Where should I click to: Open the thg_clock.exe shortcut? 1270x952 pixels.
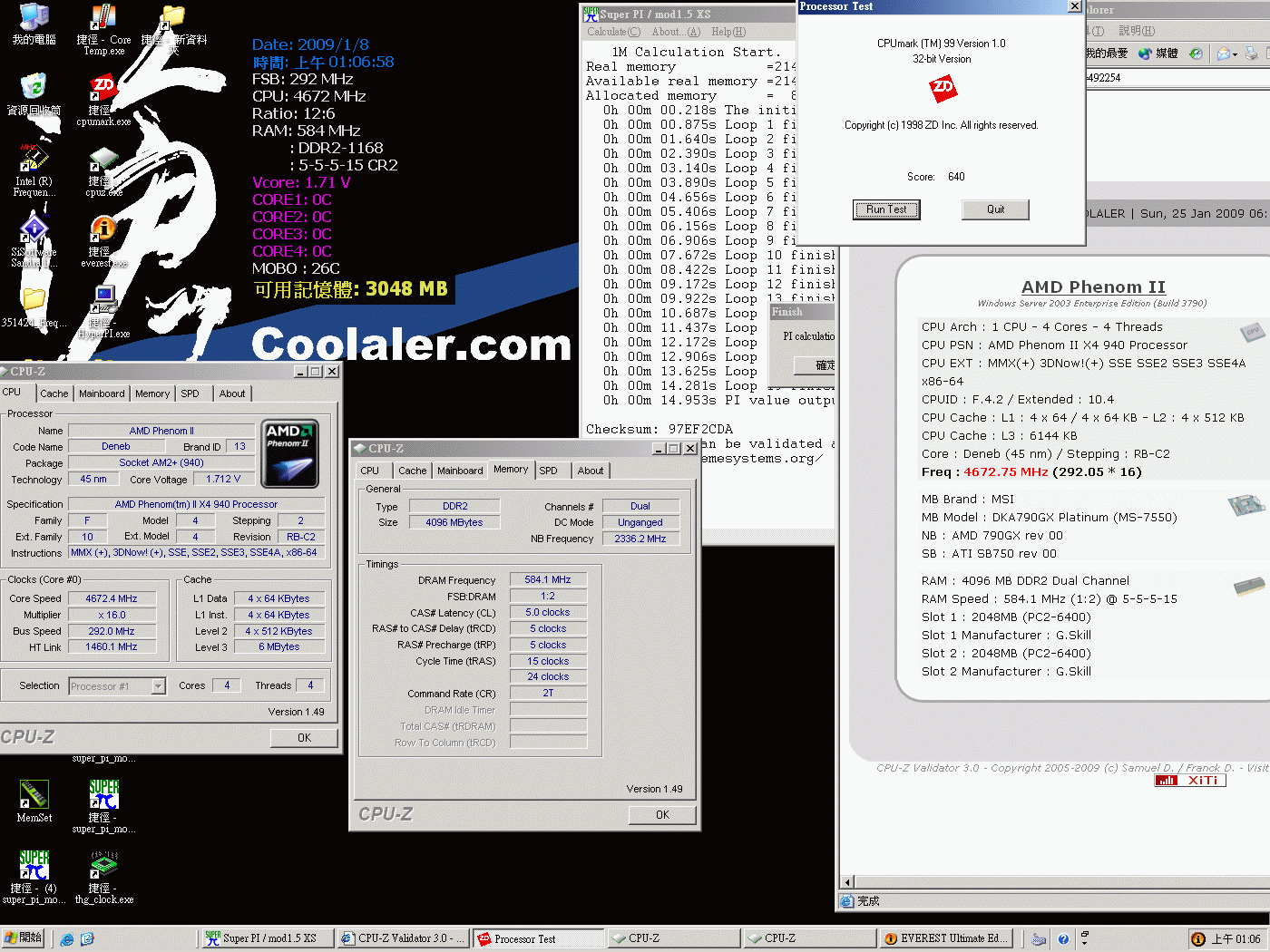click(x=103, y=865)
